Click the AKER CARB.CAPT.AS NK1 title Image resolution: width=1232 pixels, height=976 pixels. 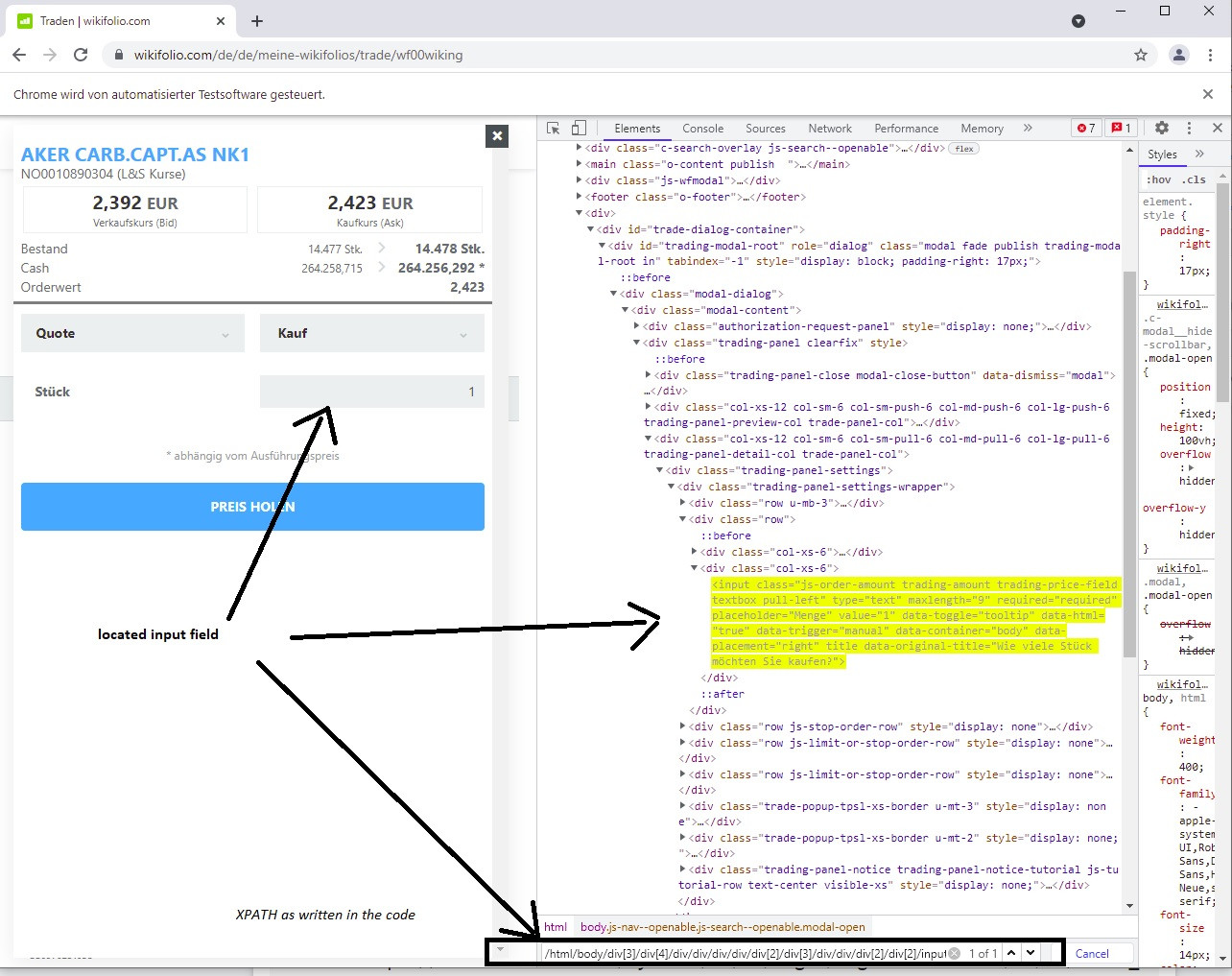coord(135,155)
